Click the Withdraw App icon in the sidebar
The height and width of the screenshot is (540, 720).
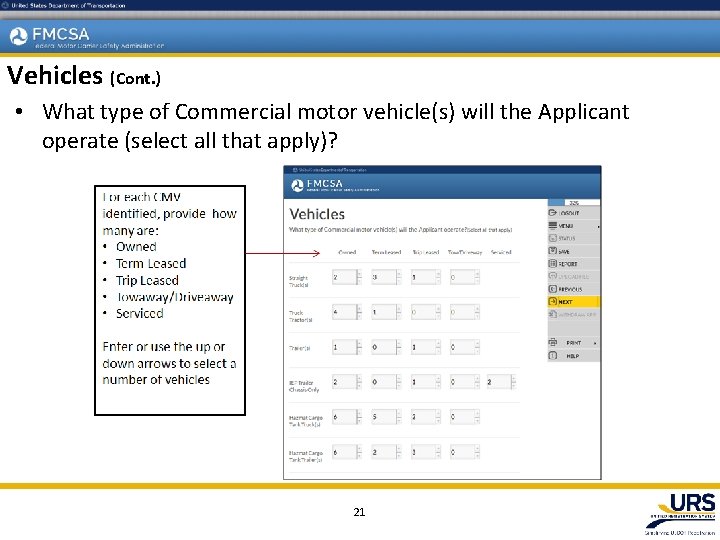coord(552,314)
